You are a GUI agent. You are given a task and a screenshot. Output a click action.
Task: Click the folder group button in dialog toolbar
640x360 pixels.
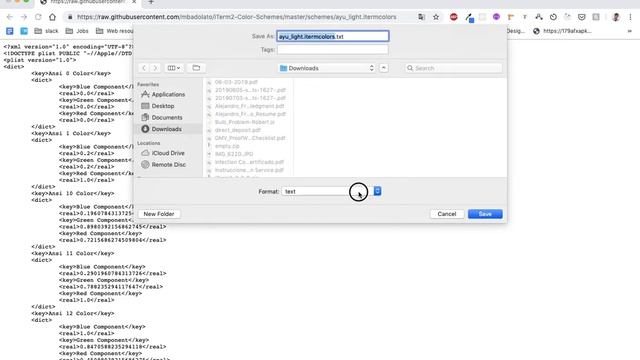196,68
